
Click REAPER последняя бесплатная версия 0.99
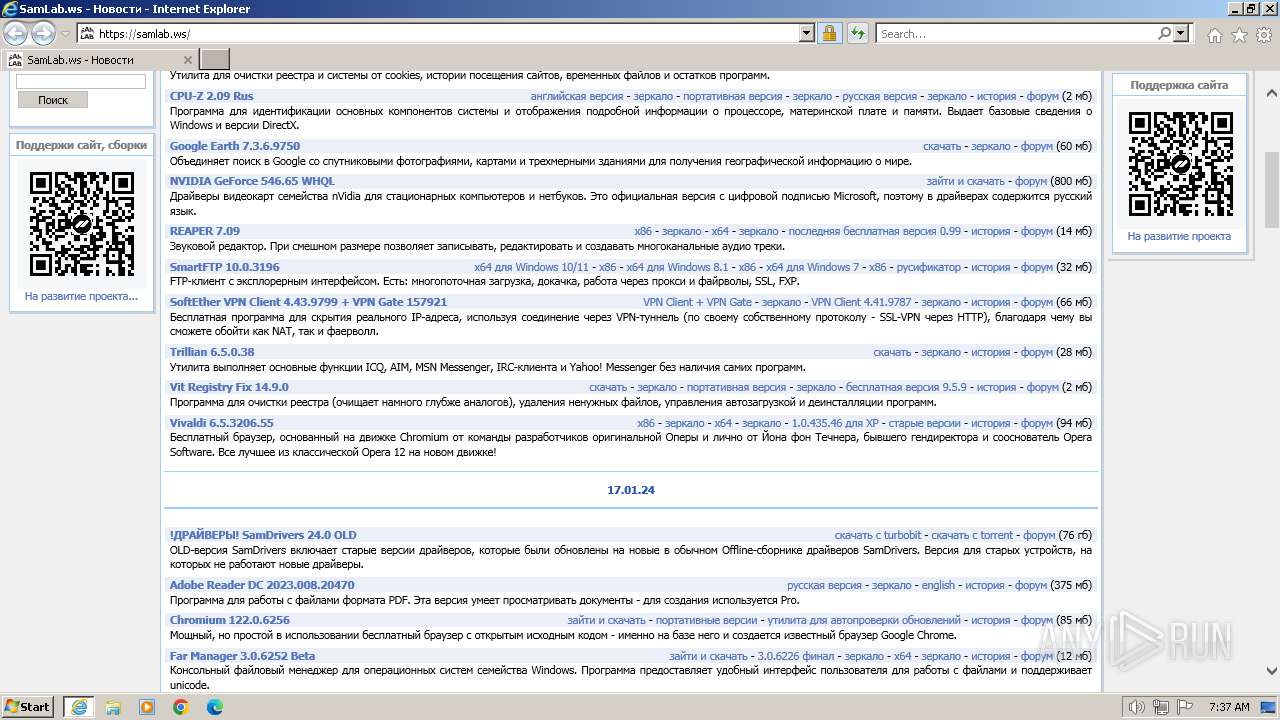coord(874,231)
